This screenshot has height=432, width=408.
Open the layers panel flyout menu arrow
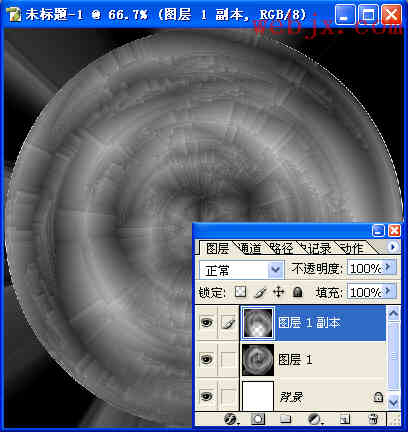[x=393, y=247]
